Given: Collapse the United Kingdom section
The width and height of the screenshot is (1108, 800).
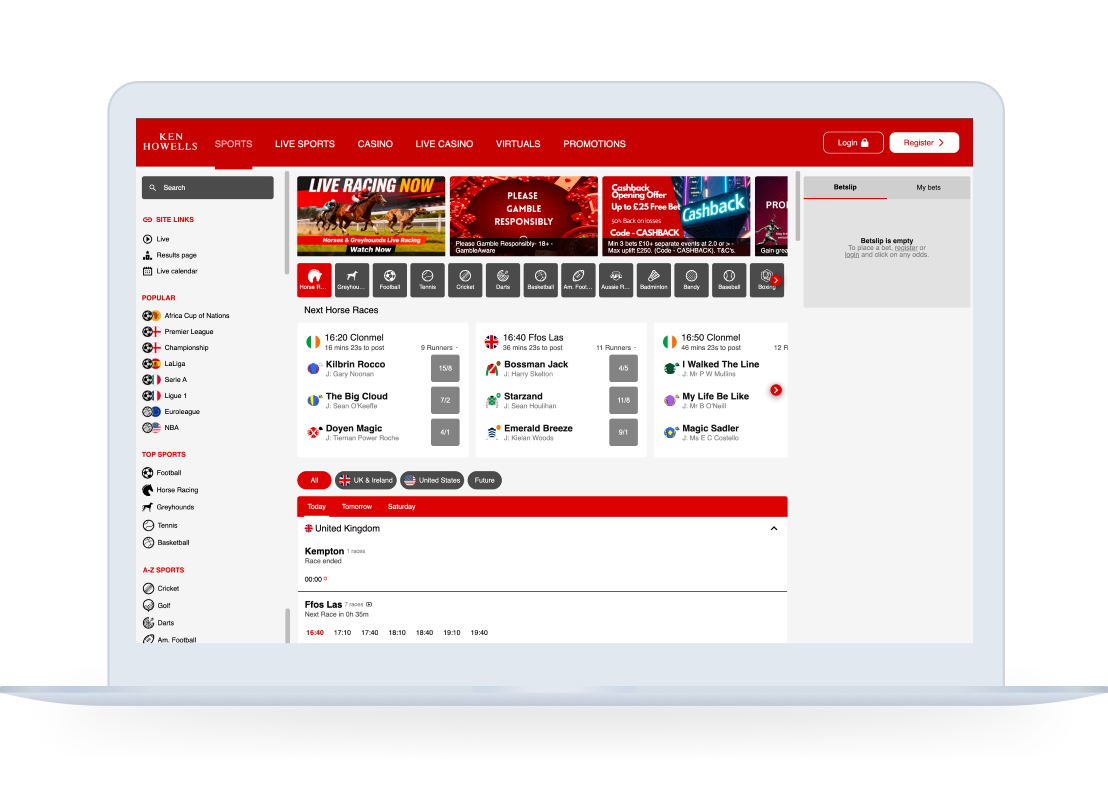Looking at the screenshot, I should point(773,528).
